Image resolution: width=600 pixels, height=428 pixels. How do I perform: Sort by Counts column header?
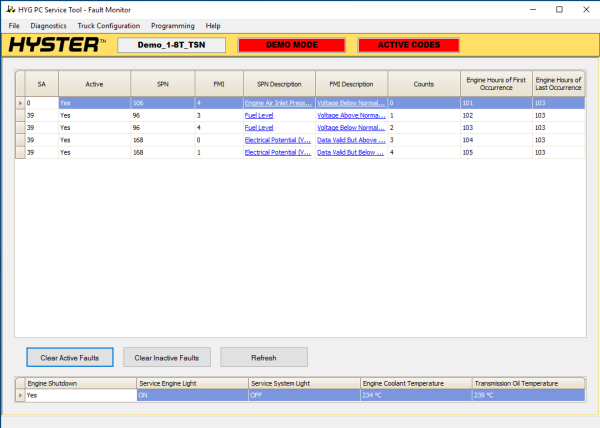coord(424,84)
